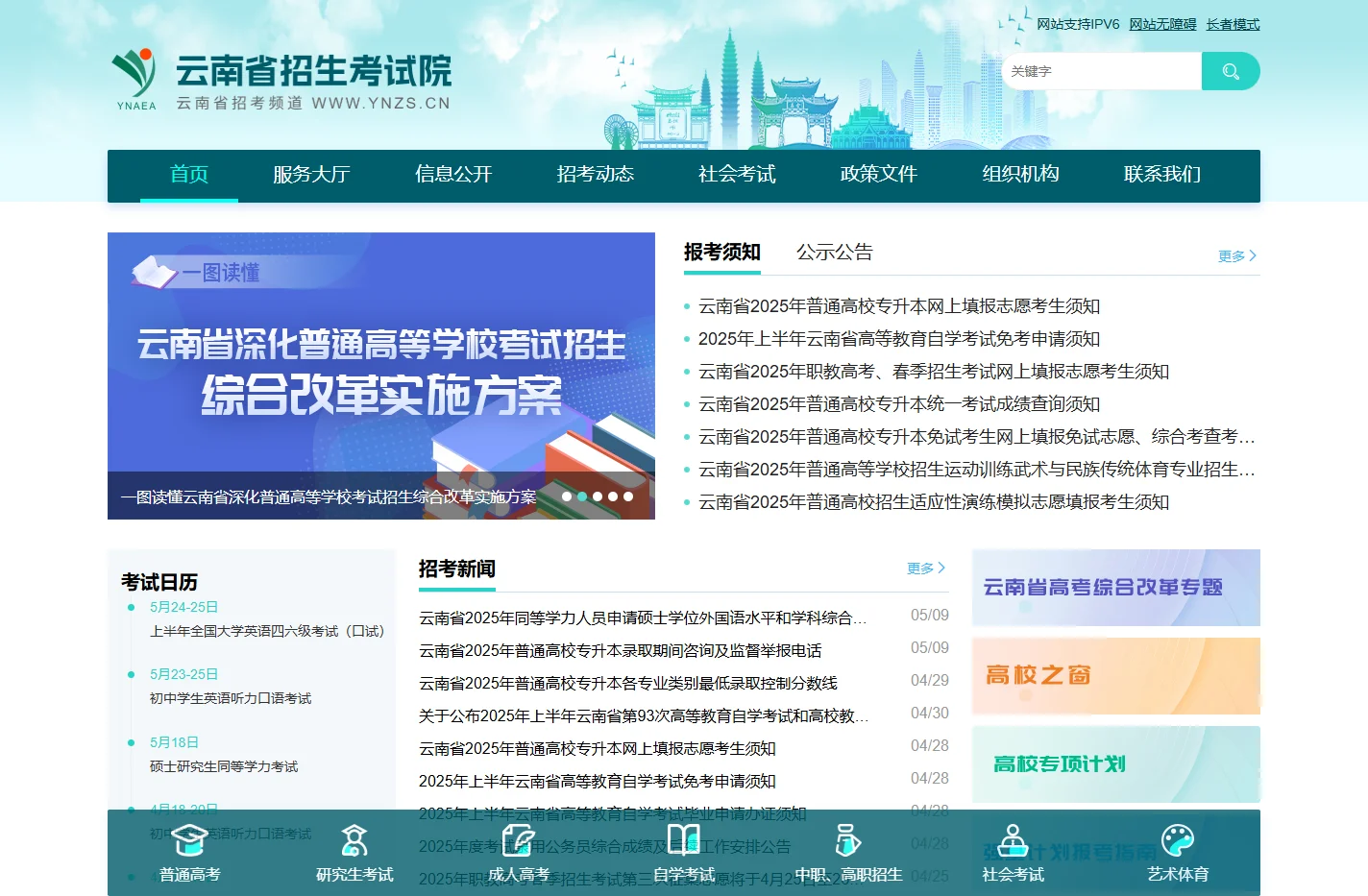Click the search magnifier button
Screen dimensions: 1368x896
1231,71
